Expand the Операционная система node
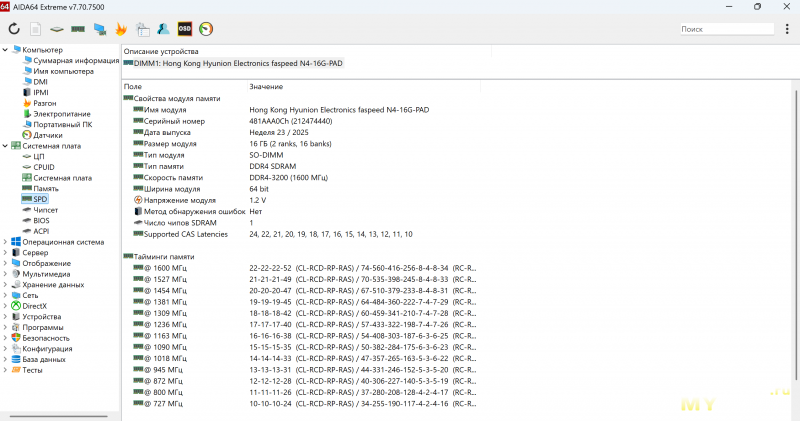 pos(6,241)
